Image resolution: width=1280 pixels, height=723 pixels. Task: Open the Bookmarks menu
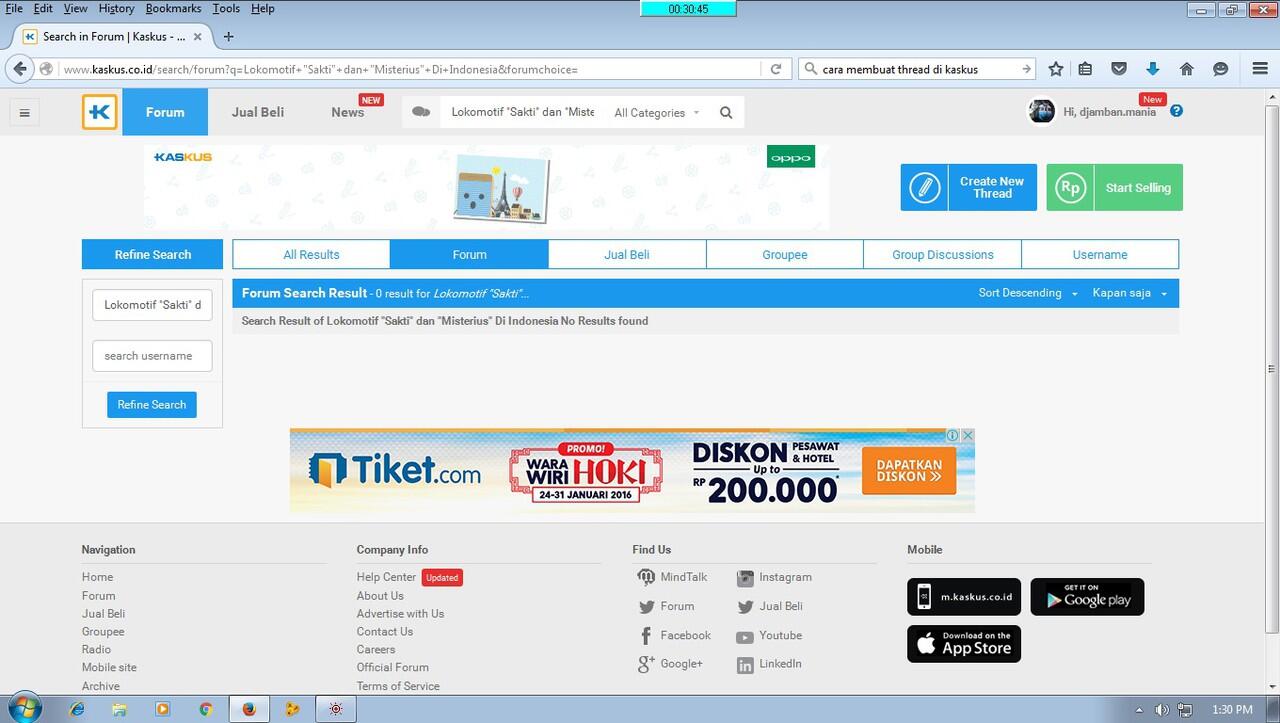173,8
